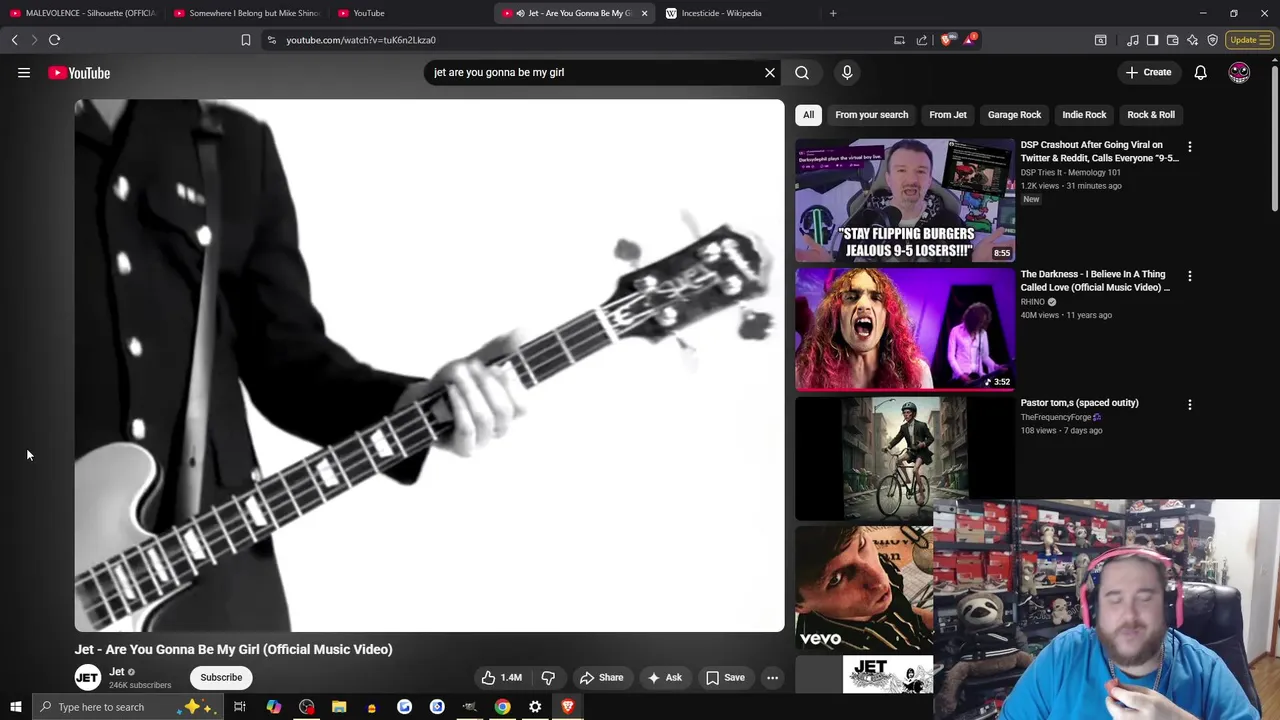Image resolution: width=1280 pixels, height=720 pixels.
Task: Click the share page icon in address bar
Action: (921, 40)
